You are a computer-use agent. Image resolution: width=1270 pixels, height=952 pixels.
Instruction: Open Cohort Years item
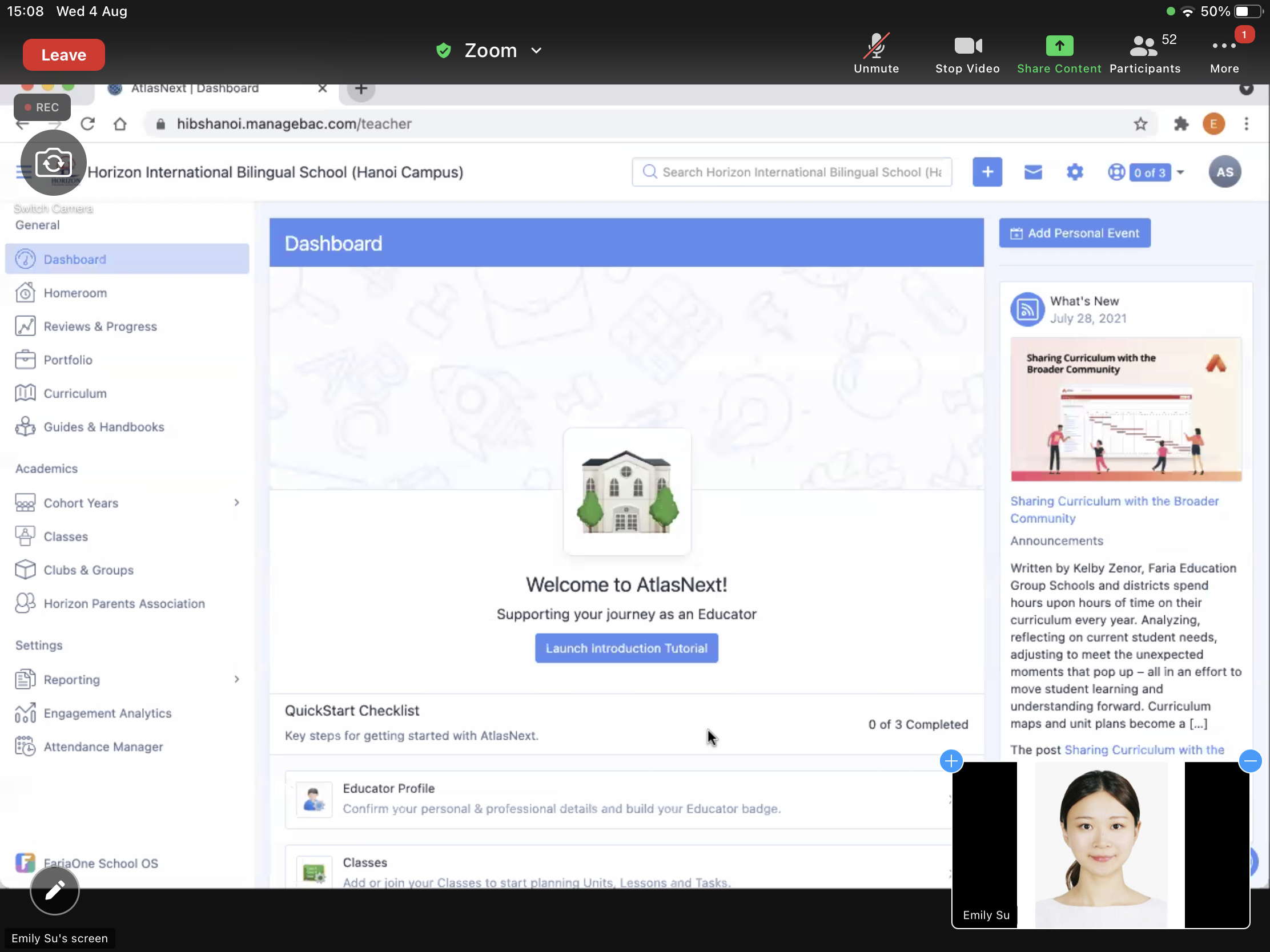coord(81,503)
